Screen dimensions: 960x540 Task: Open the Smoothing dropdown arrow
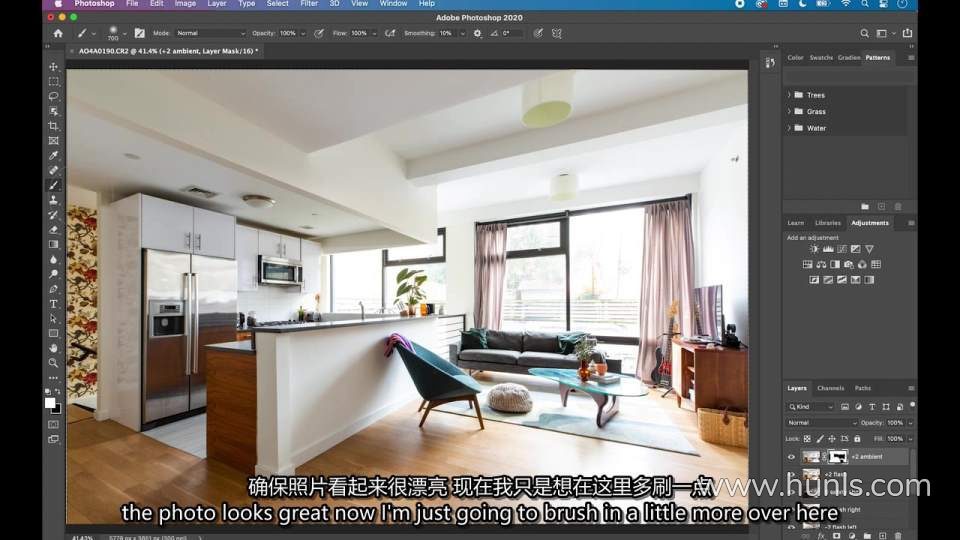coord(462,34)
